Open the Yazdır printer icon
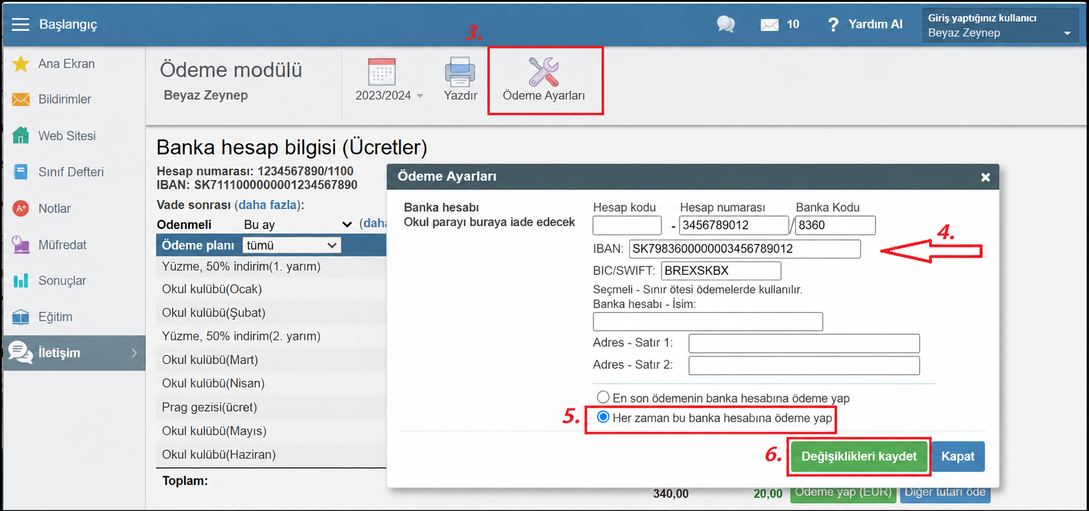 [x=460, y=72]
